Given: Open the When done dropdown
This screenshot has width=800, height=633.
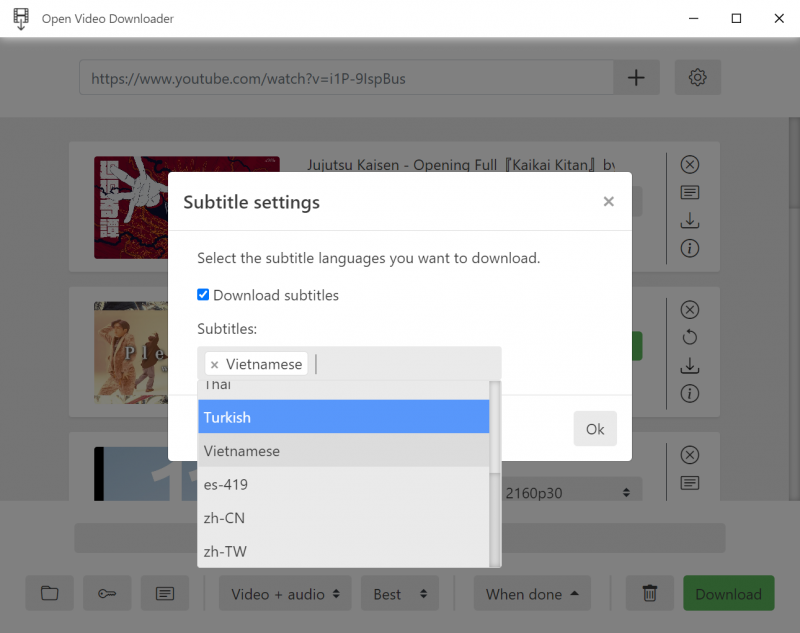Looking at the screenshot, I should [532, 592].
